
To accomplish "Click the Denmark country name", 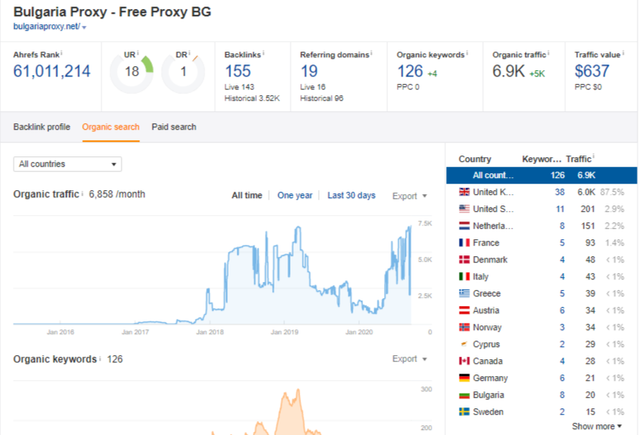I will click(490, 260).
